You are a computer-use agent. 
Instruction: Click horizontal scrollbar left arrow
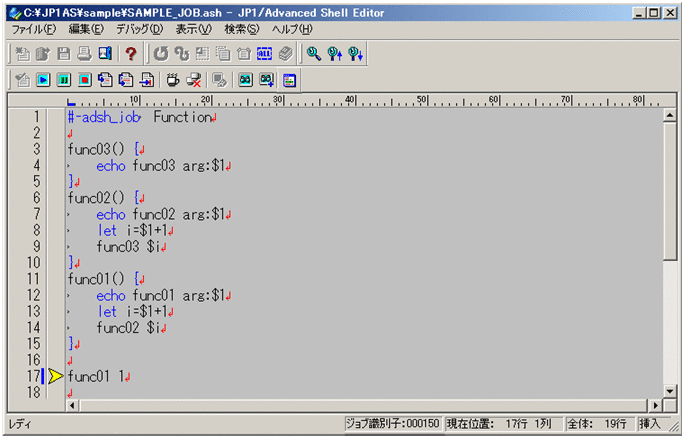[x=73, y=405]
